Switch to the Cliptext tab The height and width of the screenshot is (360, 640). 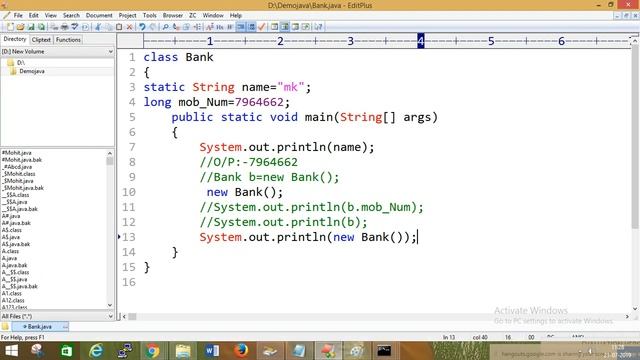(41, 40)
